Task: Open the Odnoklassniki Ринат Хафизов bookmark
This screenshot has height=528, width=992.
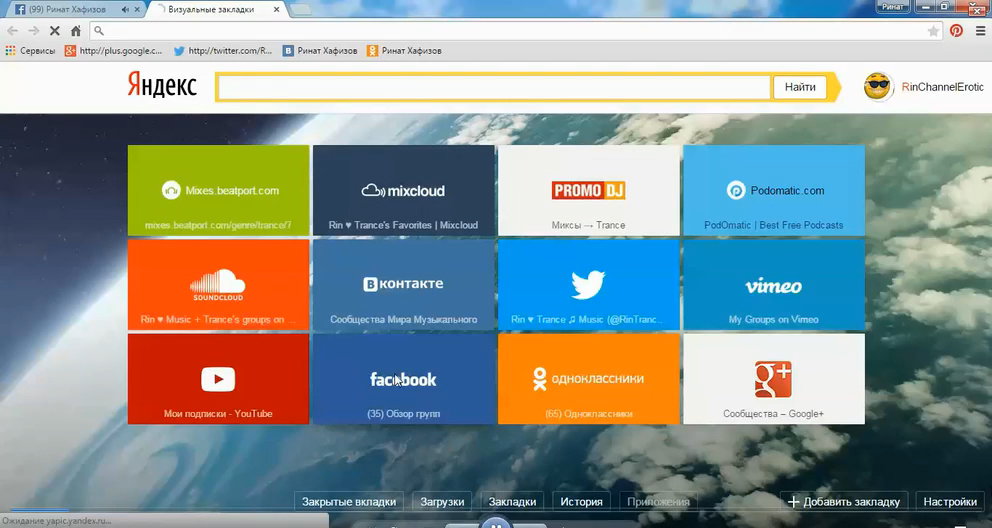Action: [x=404, y=51]
